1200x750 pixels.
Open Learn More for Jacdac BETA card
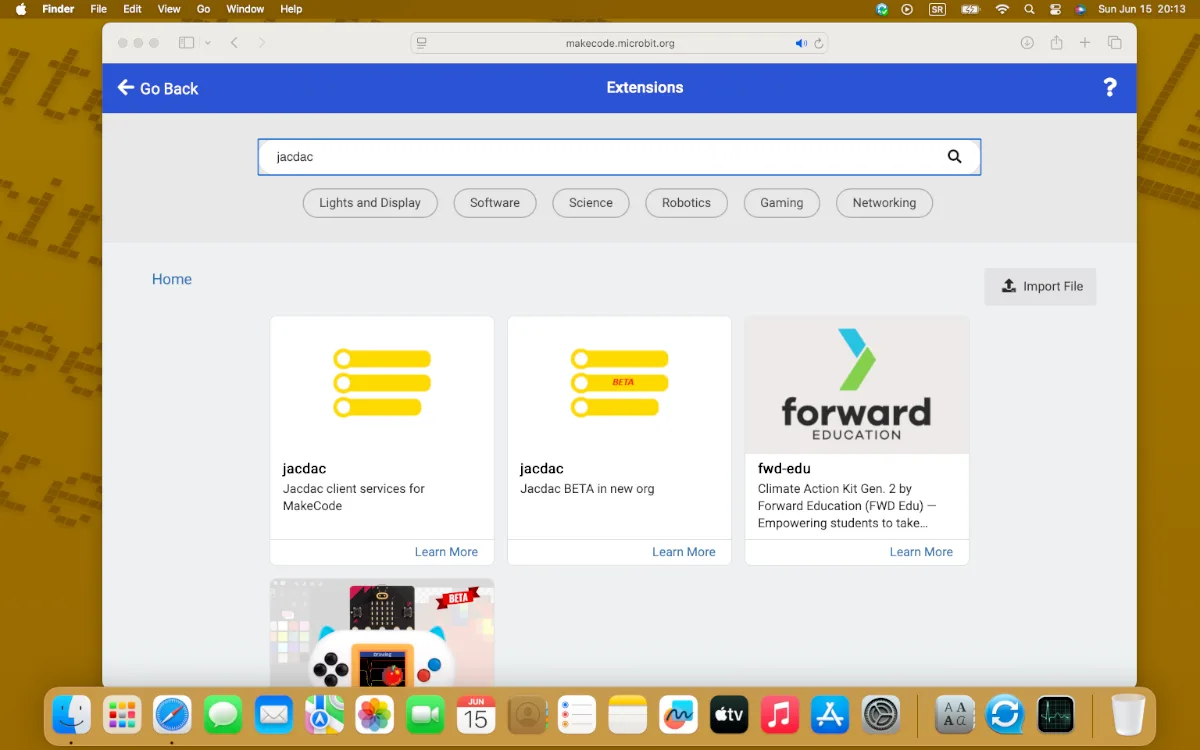pos(684,552)
